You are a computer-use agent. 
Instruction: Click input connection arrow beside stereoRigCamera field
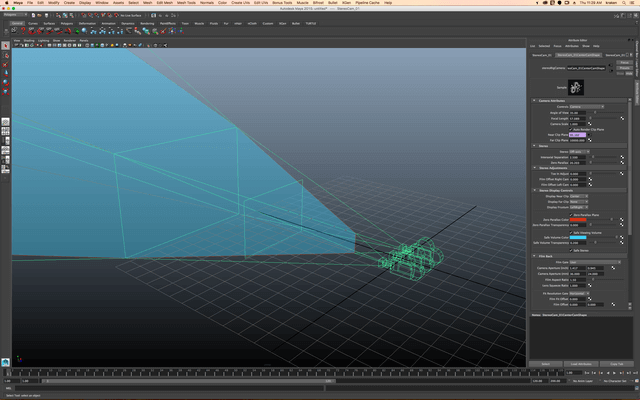tap(611, 65)
